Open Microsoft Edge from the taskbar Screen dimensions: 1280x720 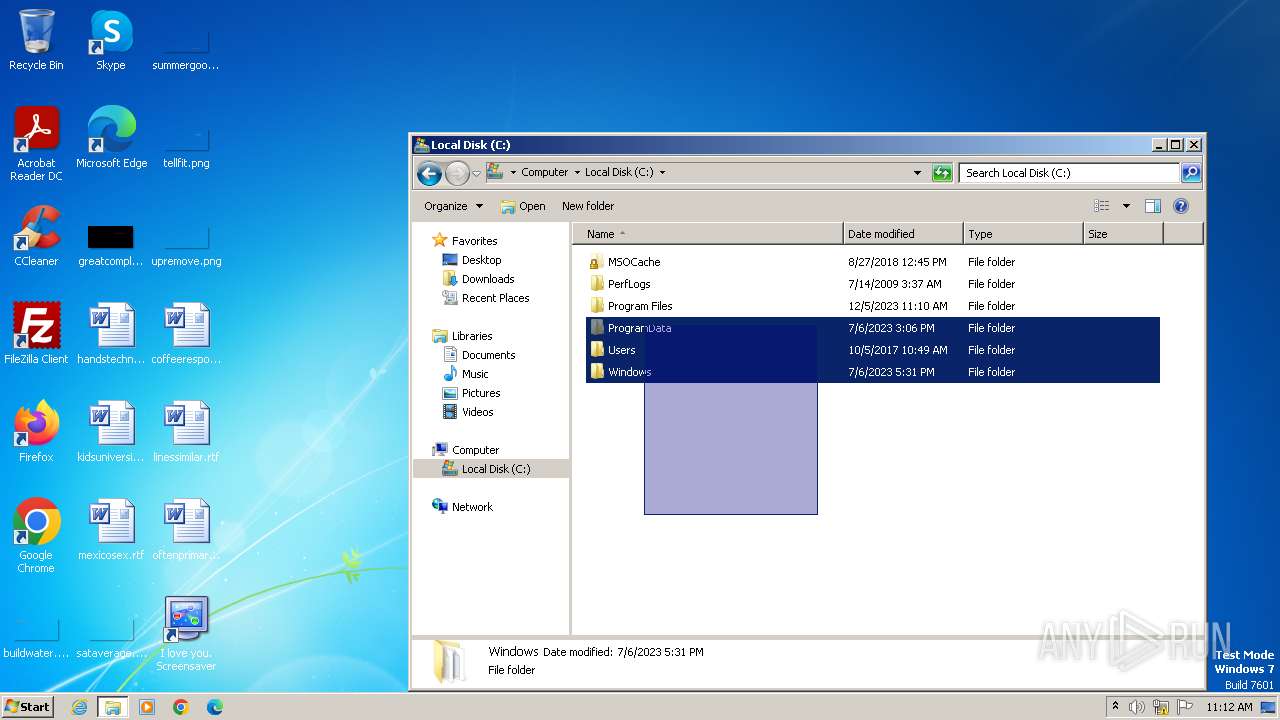point(215,707)
